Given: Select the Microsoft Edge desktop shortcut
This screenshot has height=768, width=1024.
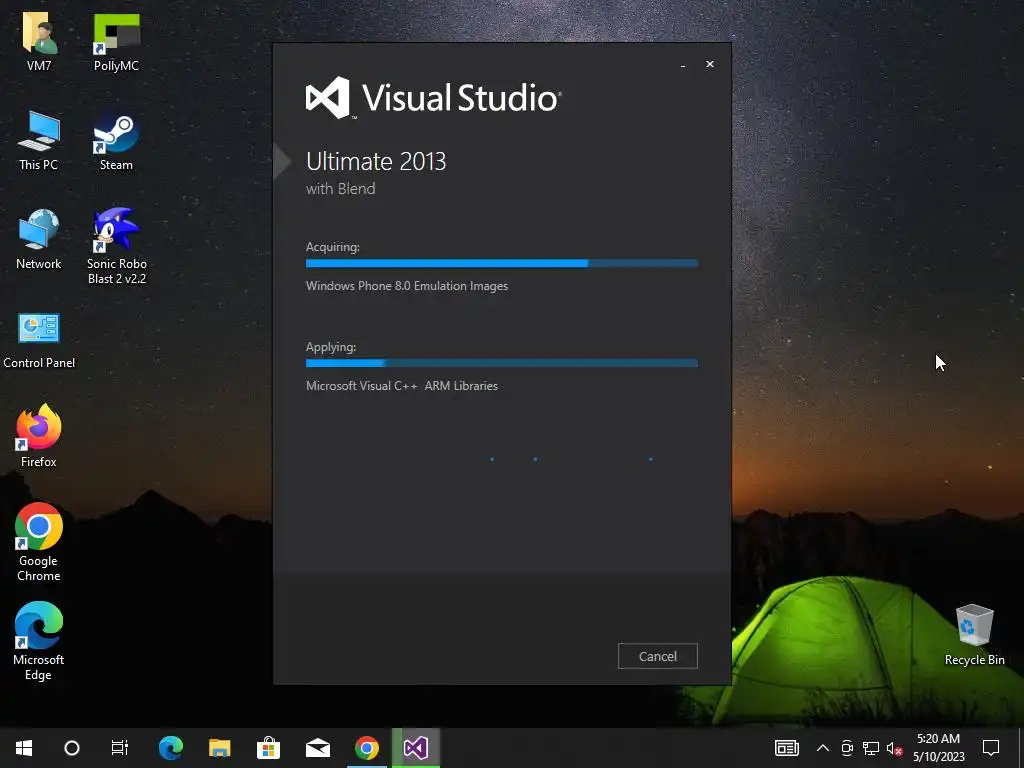Looking at the screenshot, I should 39,641.
